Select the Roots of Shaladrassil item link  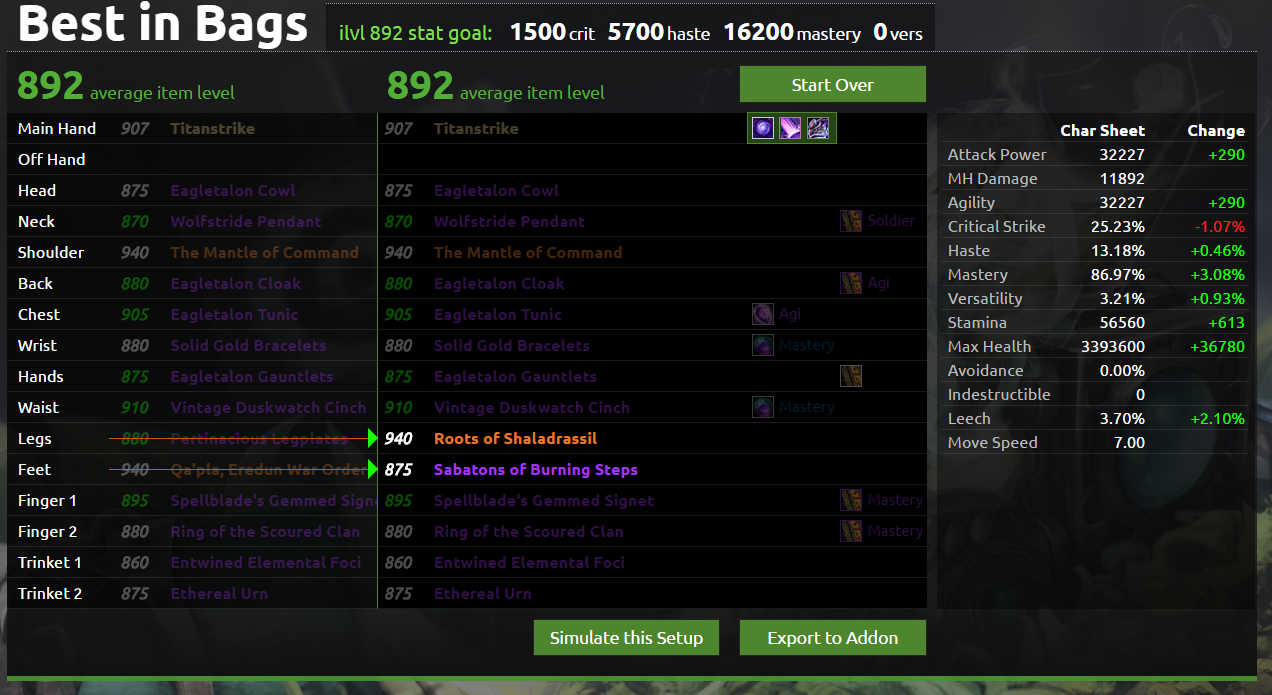[515, 438]
